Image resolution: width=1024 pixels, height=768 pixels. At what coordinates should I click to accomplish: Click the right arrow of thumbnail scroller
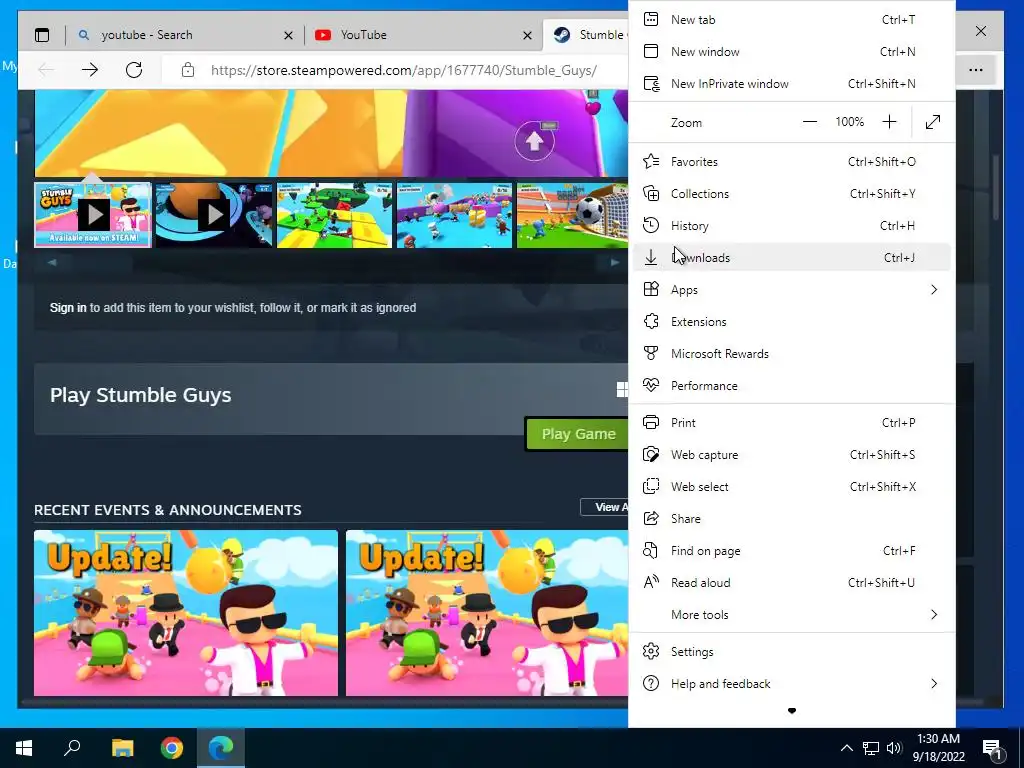(615, 262)
